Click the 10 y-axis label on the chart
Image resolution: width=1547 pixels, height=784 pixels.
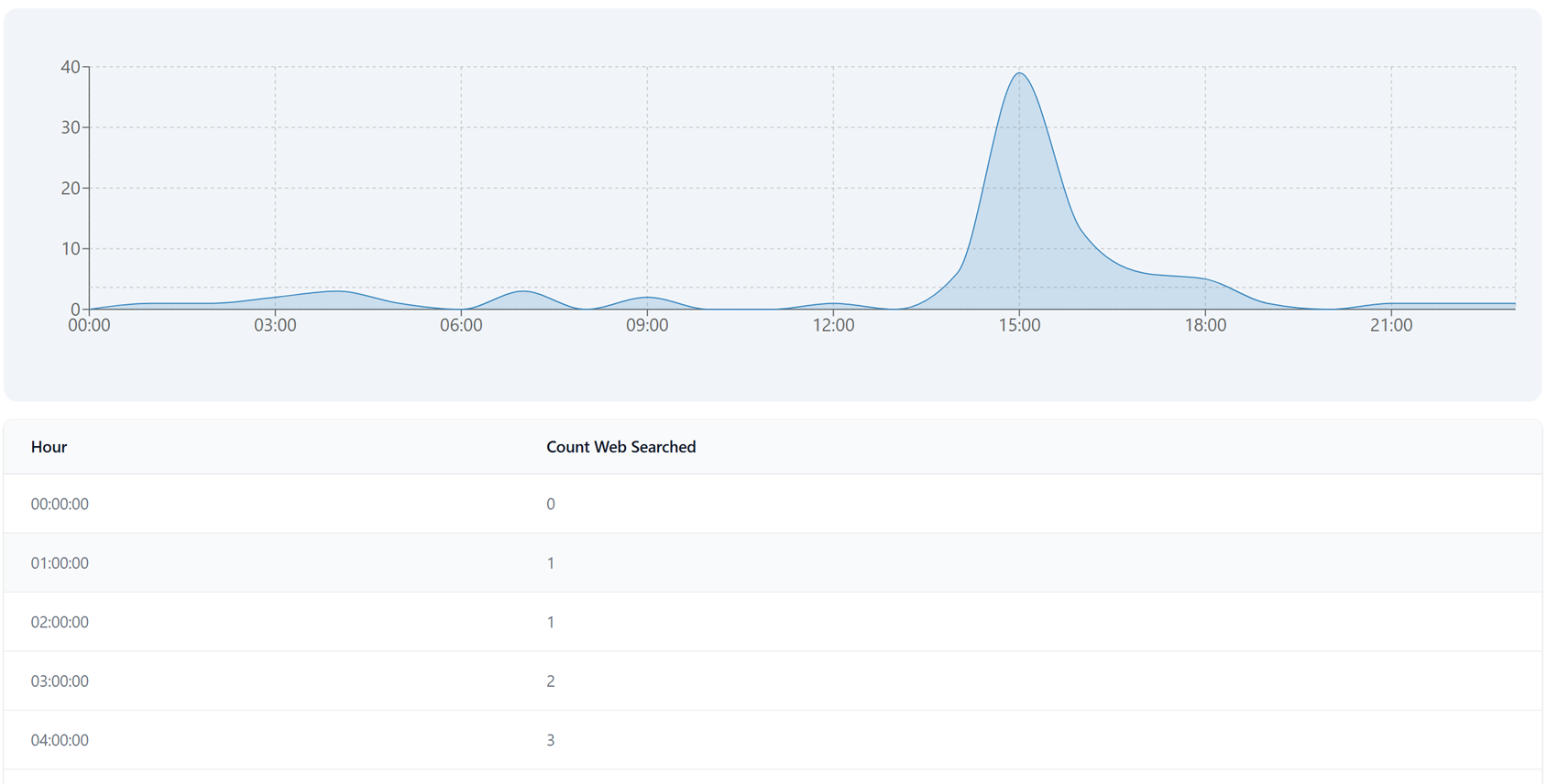coord(70,249)
